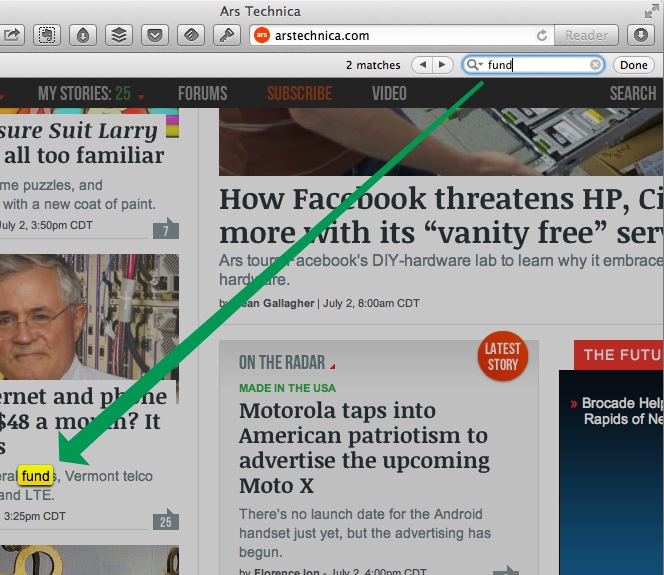The height and width of the screenshot is (575, 664).
Task: Click 'with a new coat of paint.' text
Action: coord(79,204)
